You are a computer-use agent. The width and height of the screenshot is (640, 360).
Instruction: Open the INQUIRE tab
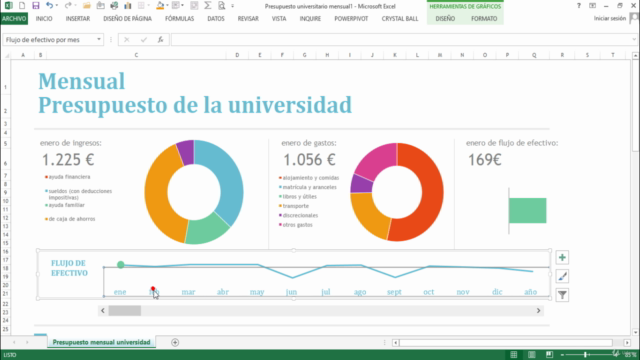(310, 18)
